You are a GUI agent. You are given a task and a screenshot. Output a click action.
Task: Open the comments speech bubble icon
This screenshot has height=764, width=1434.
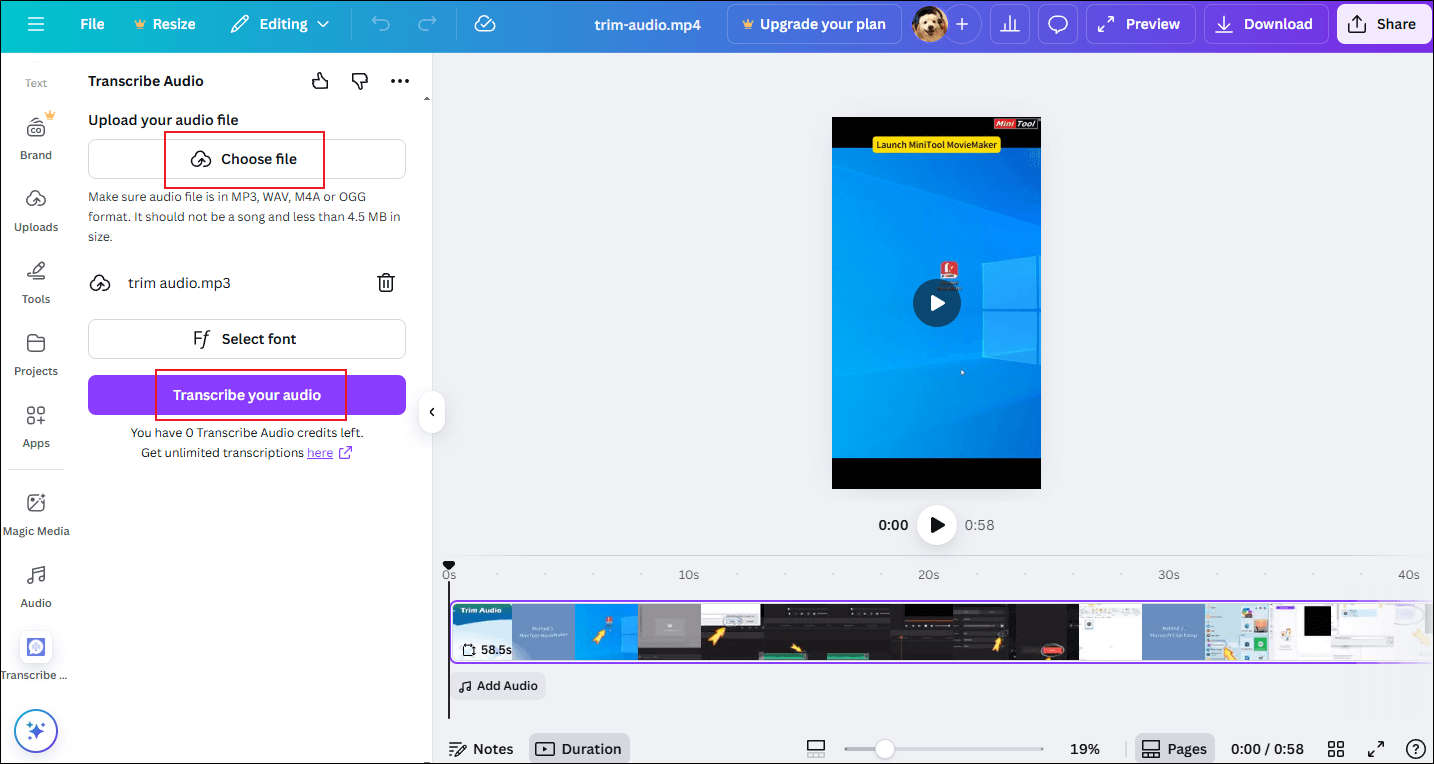(x=1058, y=24)
